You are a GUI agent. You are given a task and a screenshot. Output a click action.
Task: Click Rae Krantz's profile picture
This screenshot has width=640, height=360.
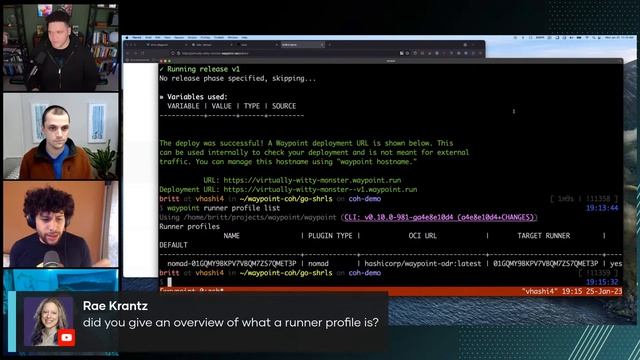[x=48, y=321]
